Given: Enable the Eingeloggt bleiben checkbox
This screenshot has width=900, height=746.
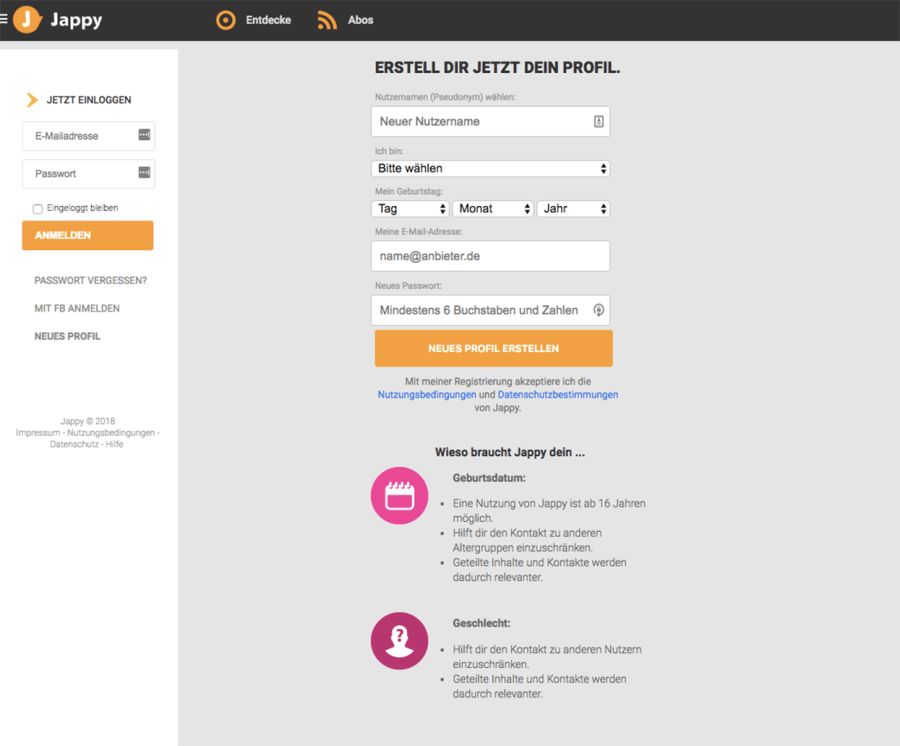Looking at the screenshot, I should click(38, 209).
